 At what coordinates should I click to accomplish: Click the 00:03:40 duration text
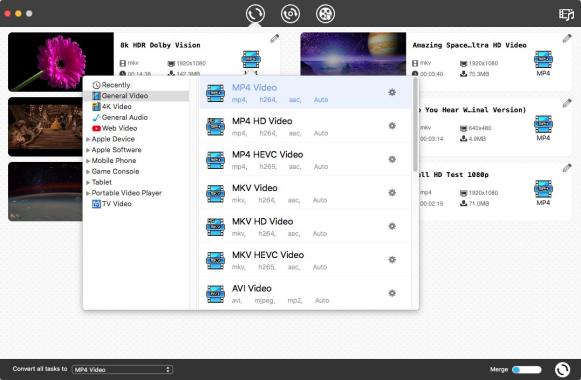click(431, 74)
